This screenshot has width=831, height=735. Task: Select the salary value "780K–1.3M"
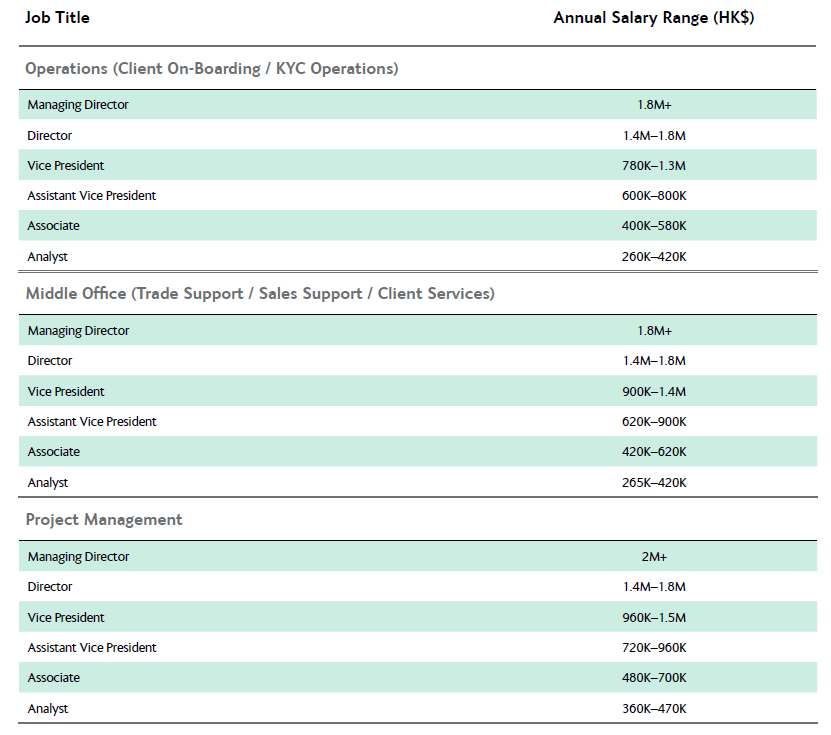(x=654, y=166)
